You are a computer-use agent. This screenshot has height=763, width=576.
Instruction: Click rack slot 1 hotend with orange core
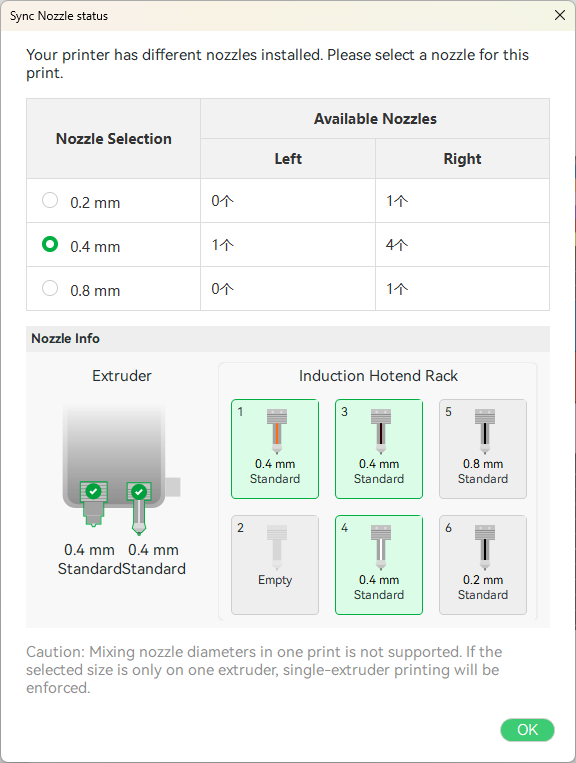point(276,431)
